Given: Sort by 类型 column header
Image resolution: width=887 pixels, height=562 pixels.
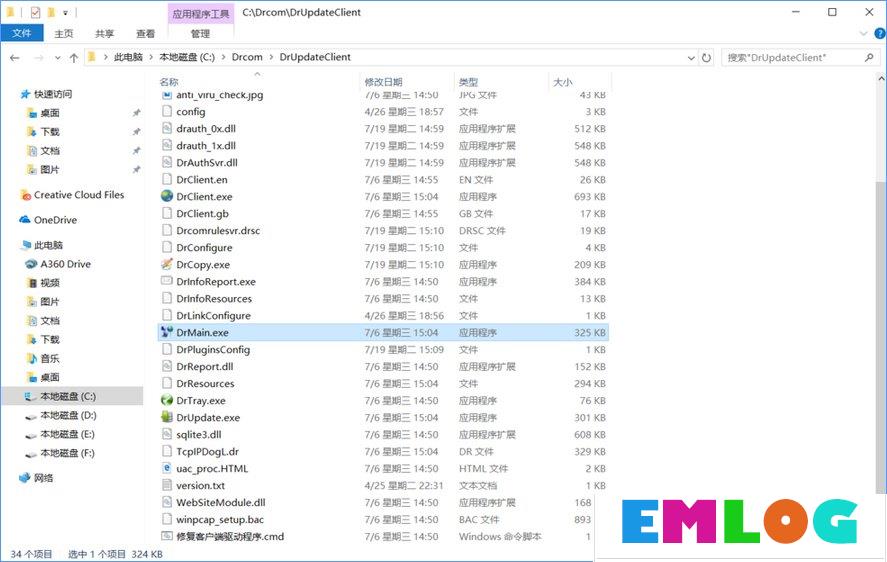Looking at the screenshot, I should coord(468,82).
